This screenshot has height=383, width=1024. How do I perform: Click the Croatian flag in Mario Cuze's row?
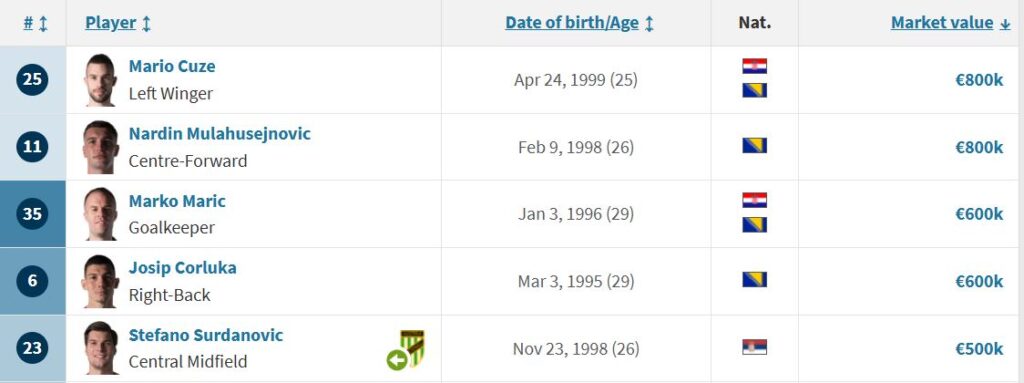(754, 66)
